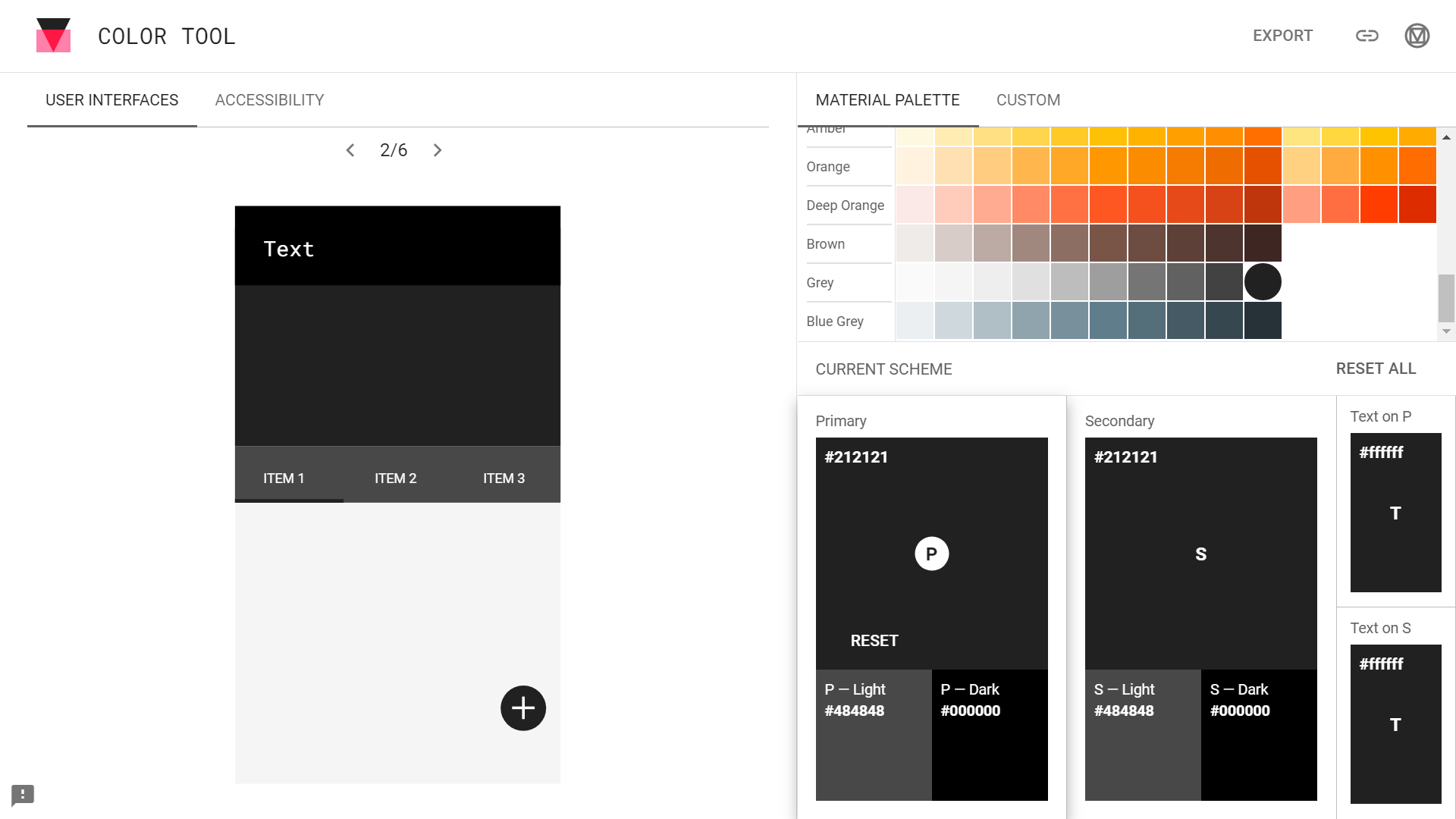
Task: Click the back navigation arrow
Action: click(x=351, y=150)
